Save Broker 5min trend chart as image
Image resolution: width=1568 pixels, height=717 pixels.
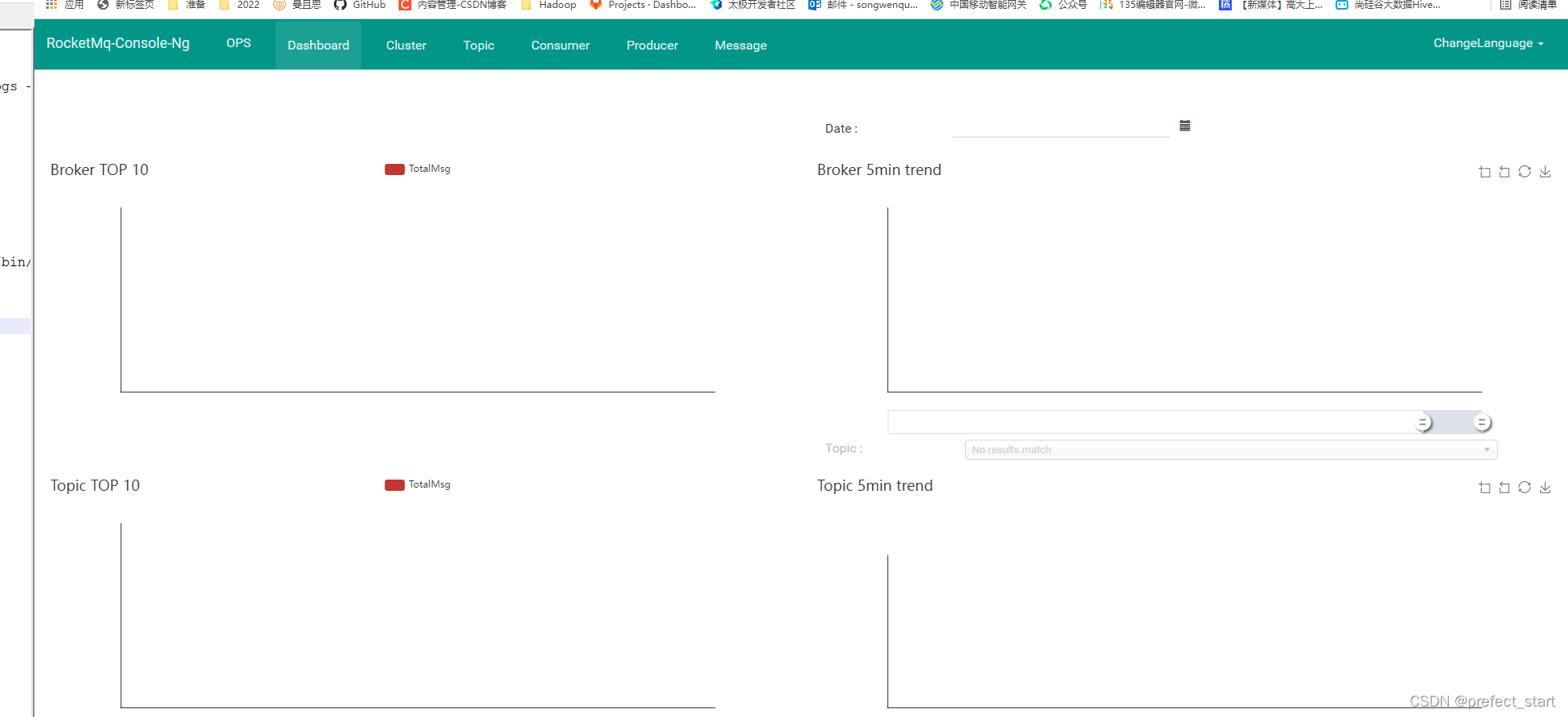[x=1546, y=172]
